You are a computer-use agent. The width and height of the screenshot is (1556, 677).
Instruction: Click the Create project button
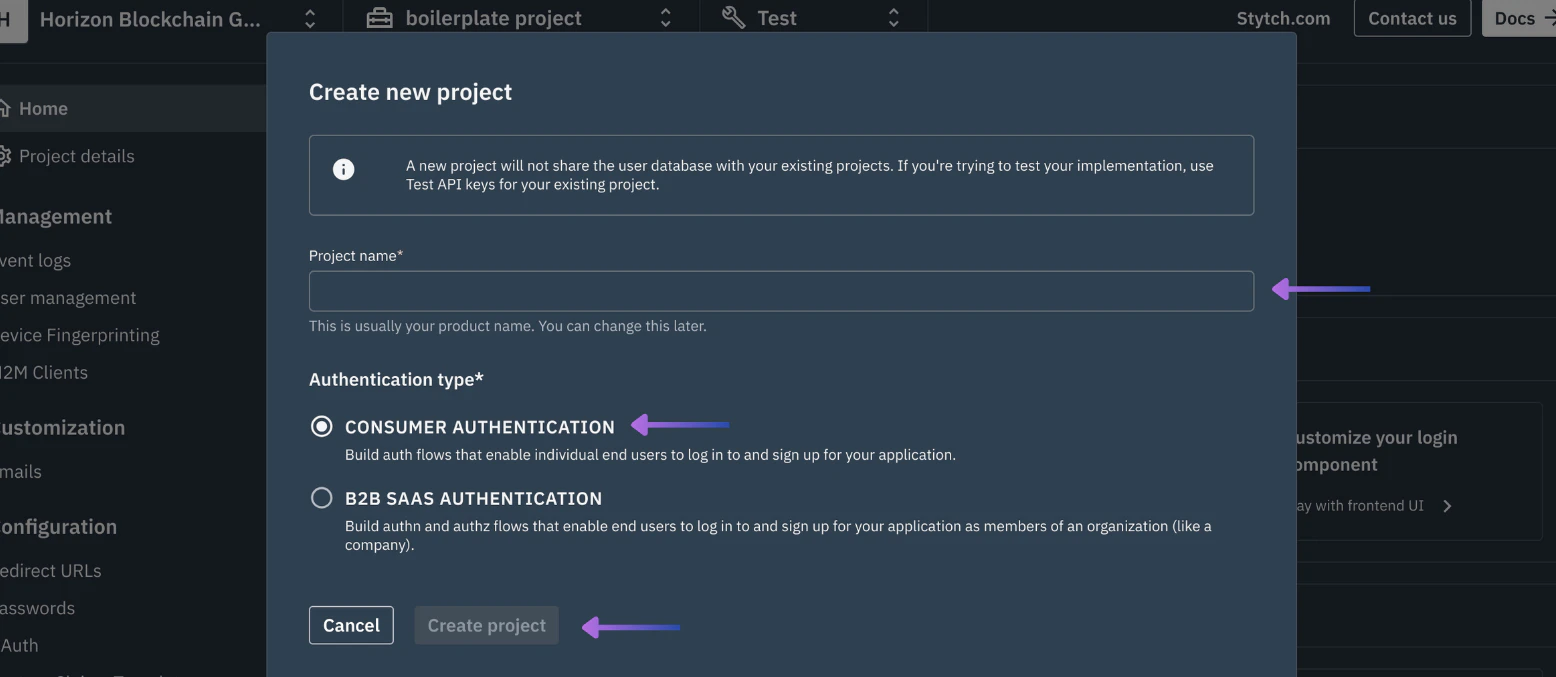[x=486, y=625]
